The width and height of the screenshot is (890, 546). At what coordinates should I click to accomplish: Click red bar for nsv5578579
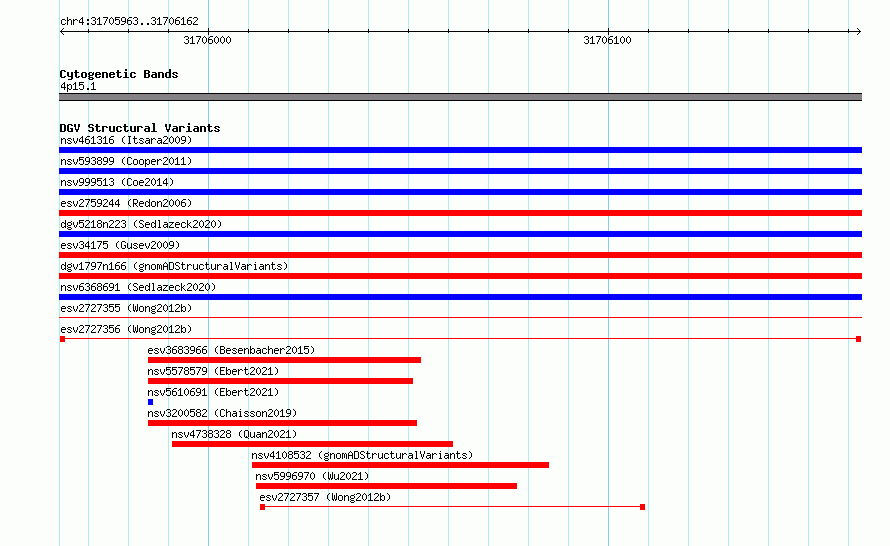pyautogui.click(x=280, y=381)
